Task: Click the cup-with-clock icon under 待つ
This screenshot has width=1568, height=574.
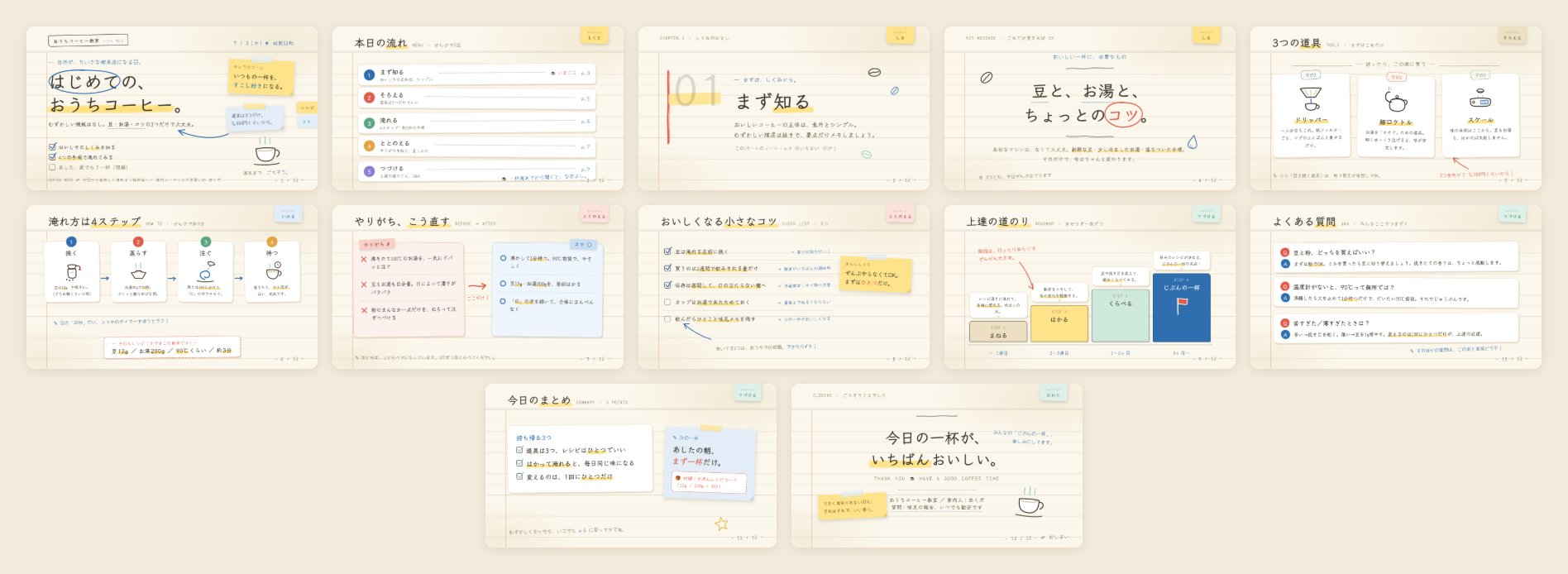Action: pyautogui.click(x=273, y=271)
